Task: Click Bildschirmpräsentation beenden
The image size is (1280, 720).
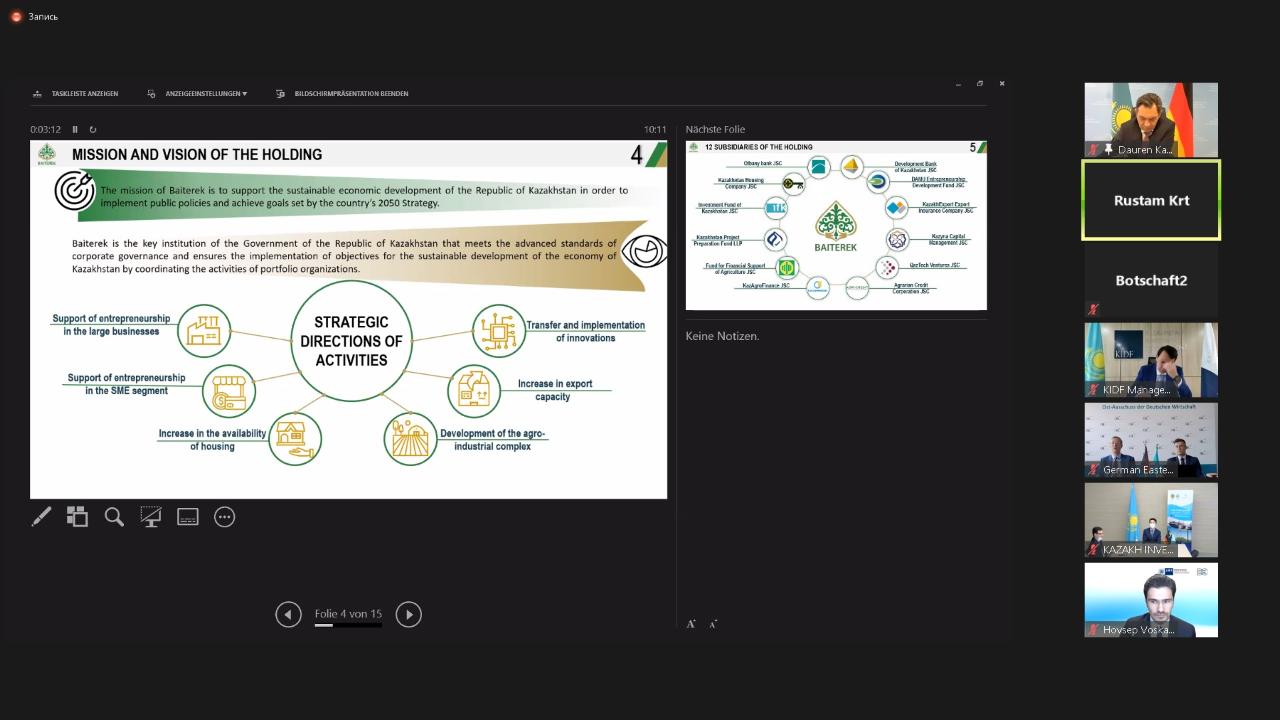Action: click(351, 94)
